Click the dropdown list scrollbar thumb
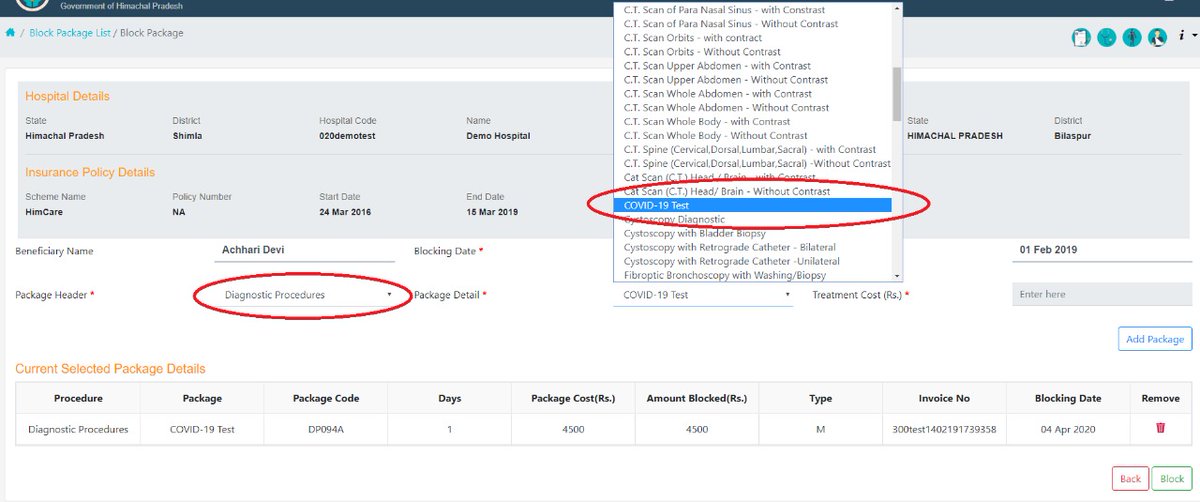1200x502 pixels. [897, 93]
